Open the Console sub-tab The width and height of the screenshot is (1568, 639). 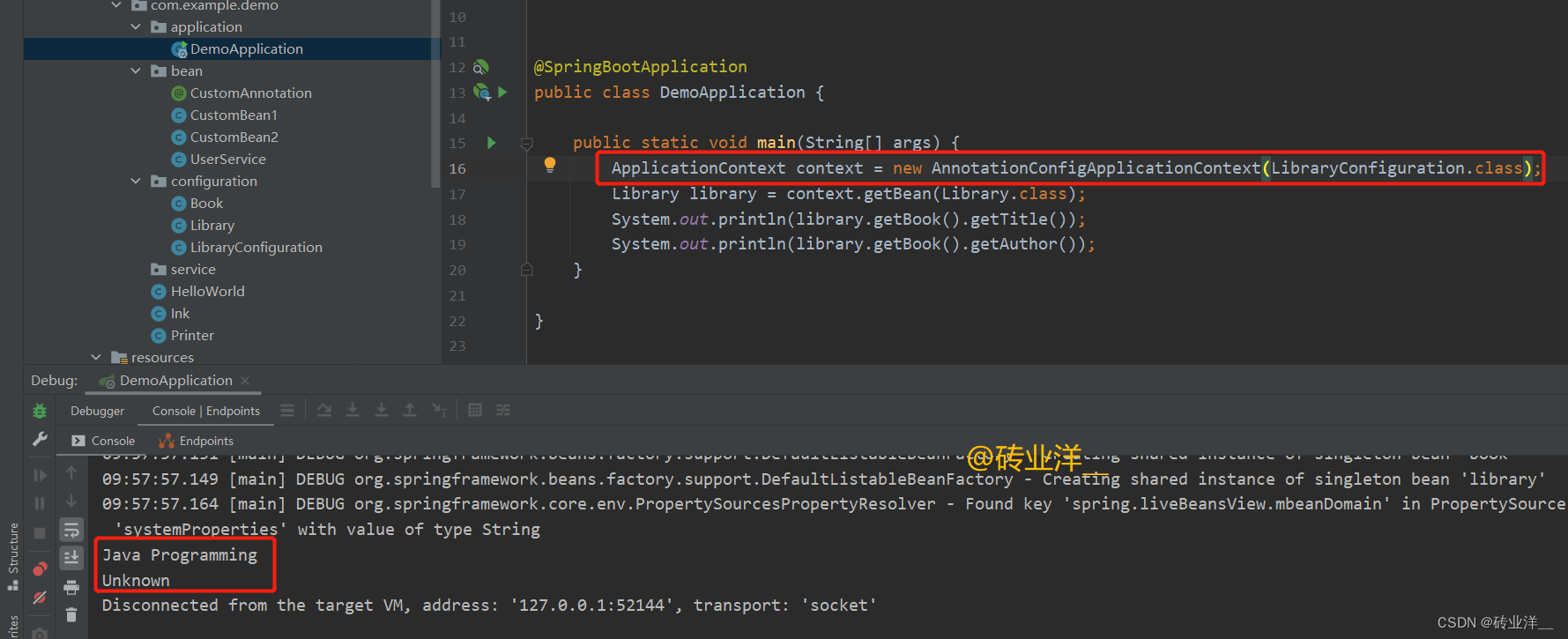click(103, 441)
